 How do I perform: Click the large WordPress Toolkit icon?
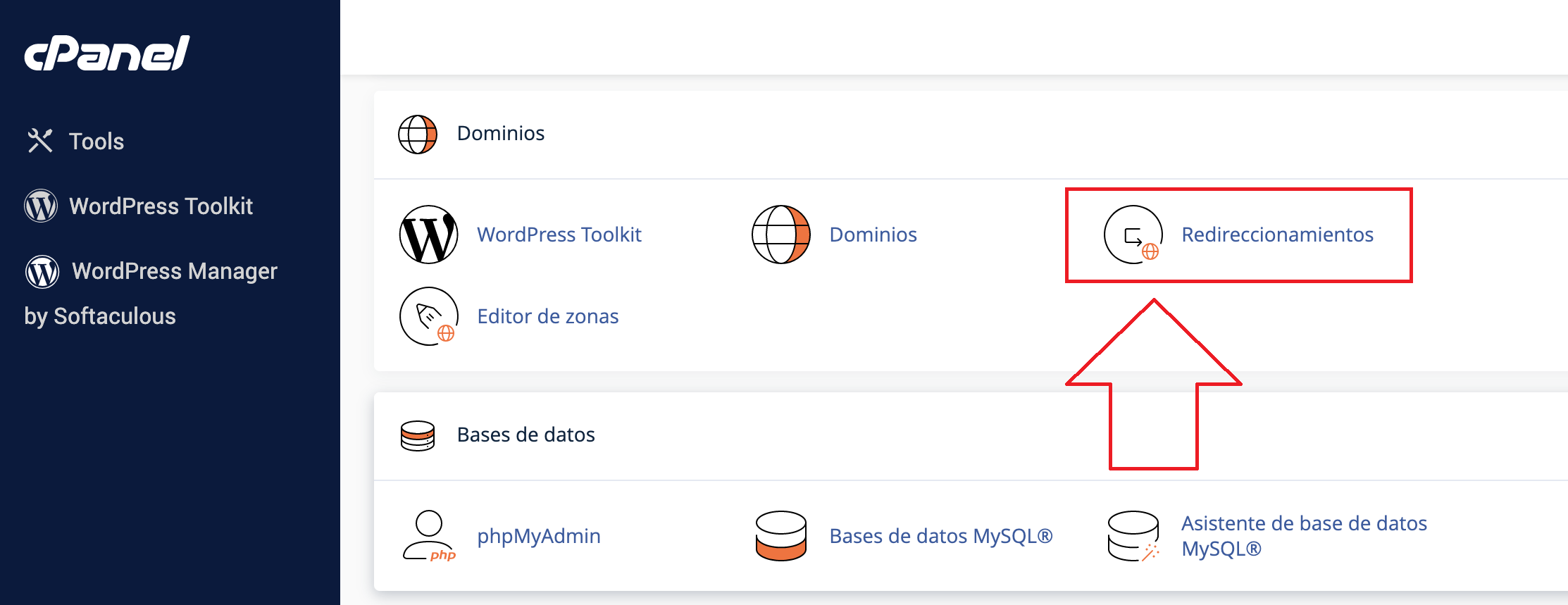[x=429, y=235]
